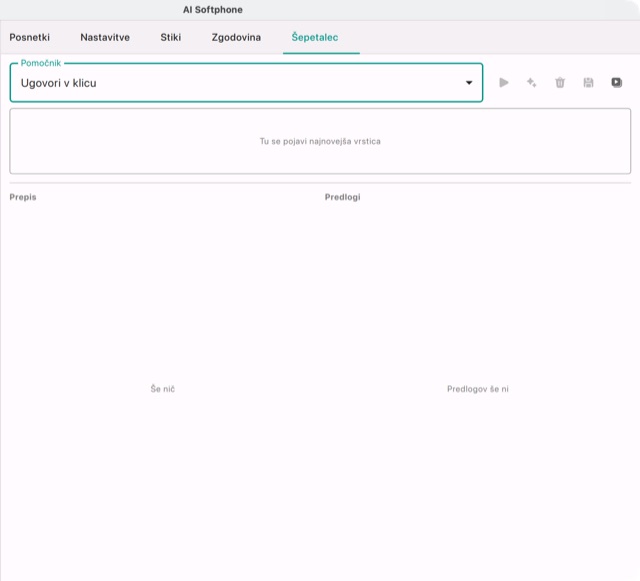Go to the Stiki tab
This screenshot has width=640, height=581.
tap(171, 37)
